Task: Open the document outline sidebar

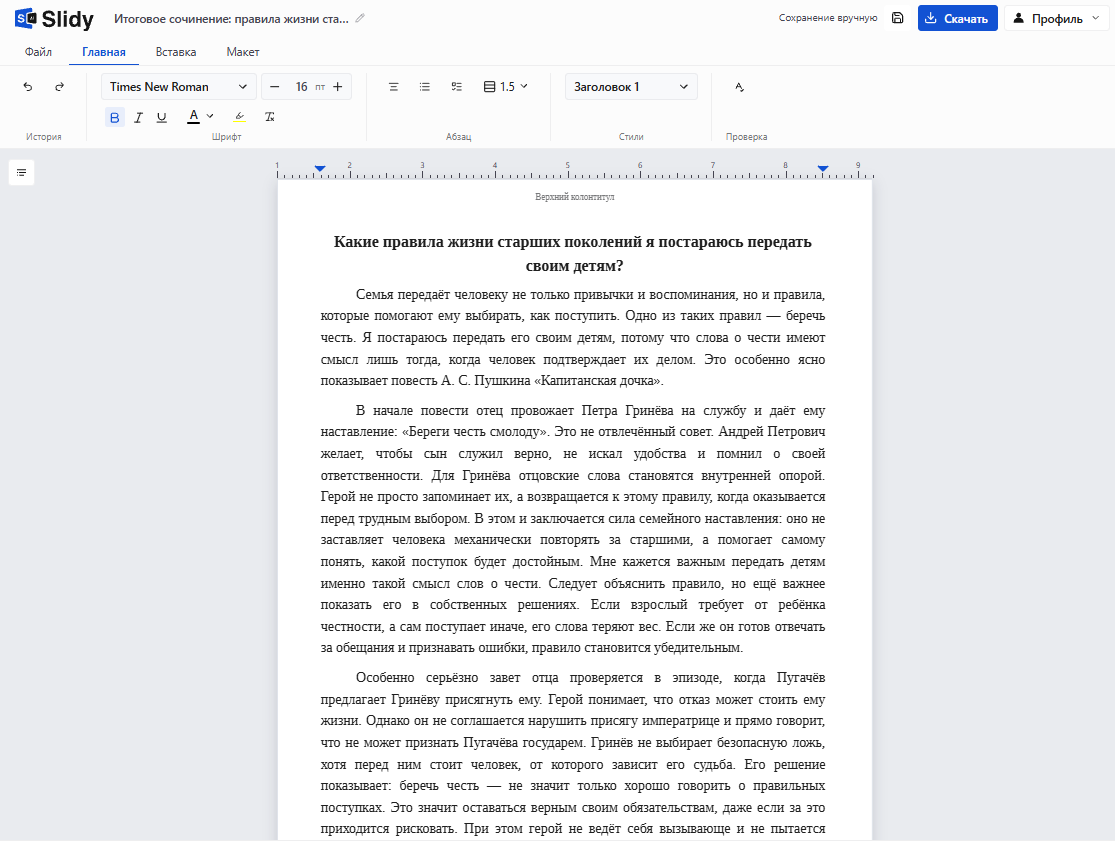Action: tap(21, 173)
